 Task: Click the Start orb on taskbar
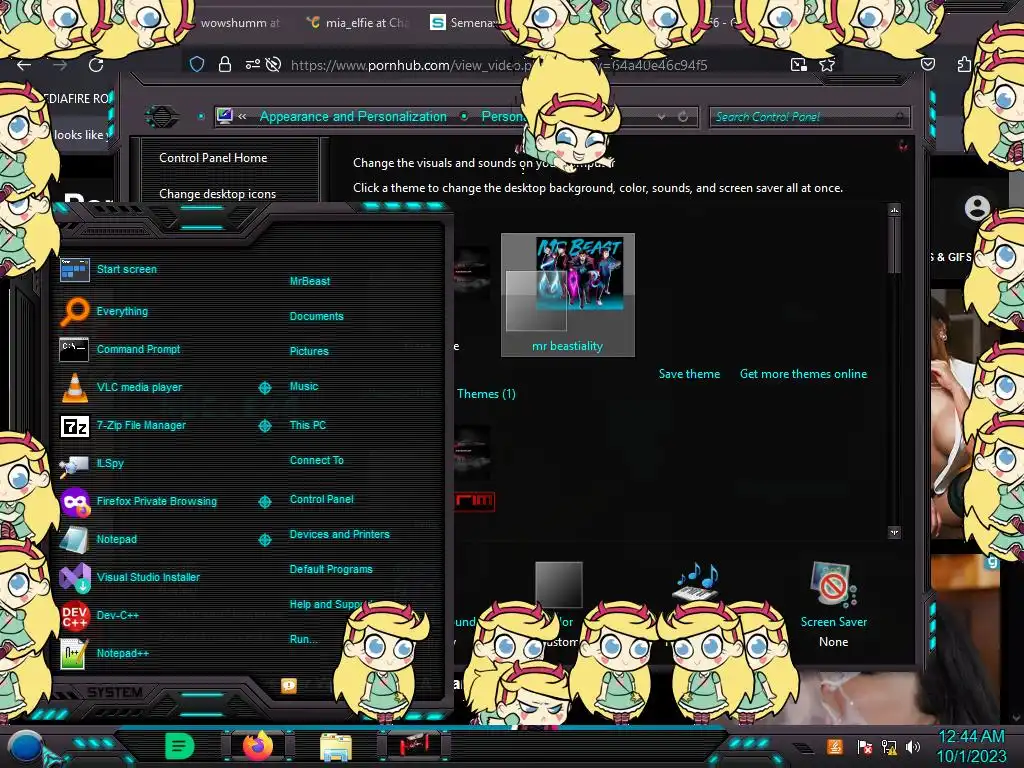pyautogui.click(x=26, y=746)
